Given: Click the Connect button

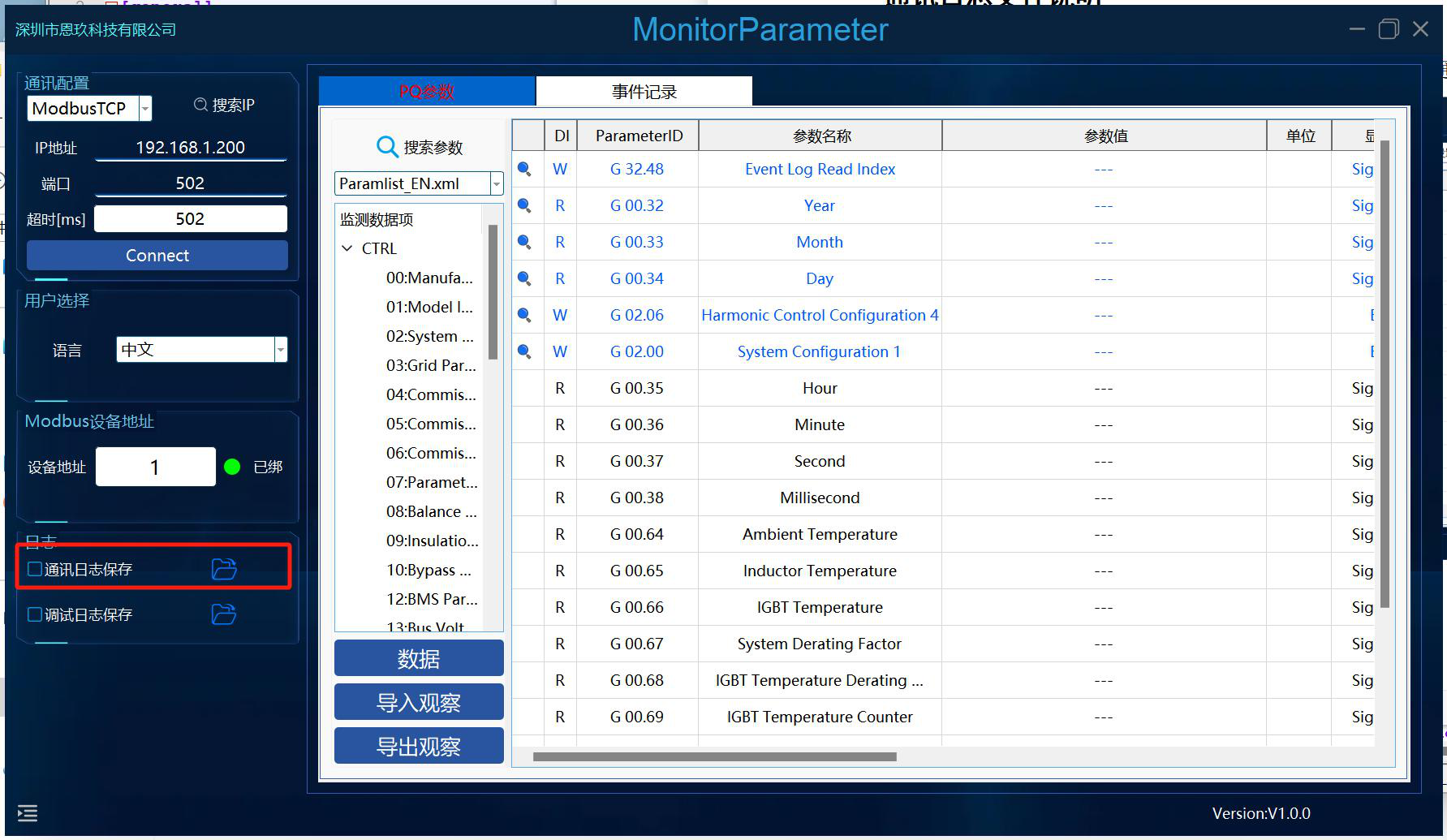Looking at the screenshot, I should (x=157, y=255).
